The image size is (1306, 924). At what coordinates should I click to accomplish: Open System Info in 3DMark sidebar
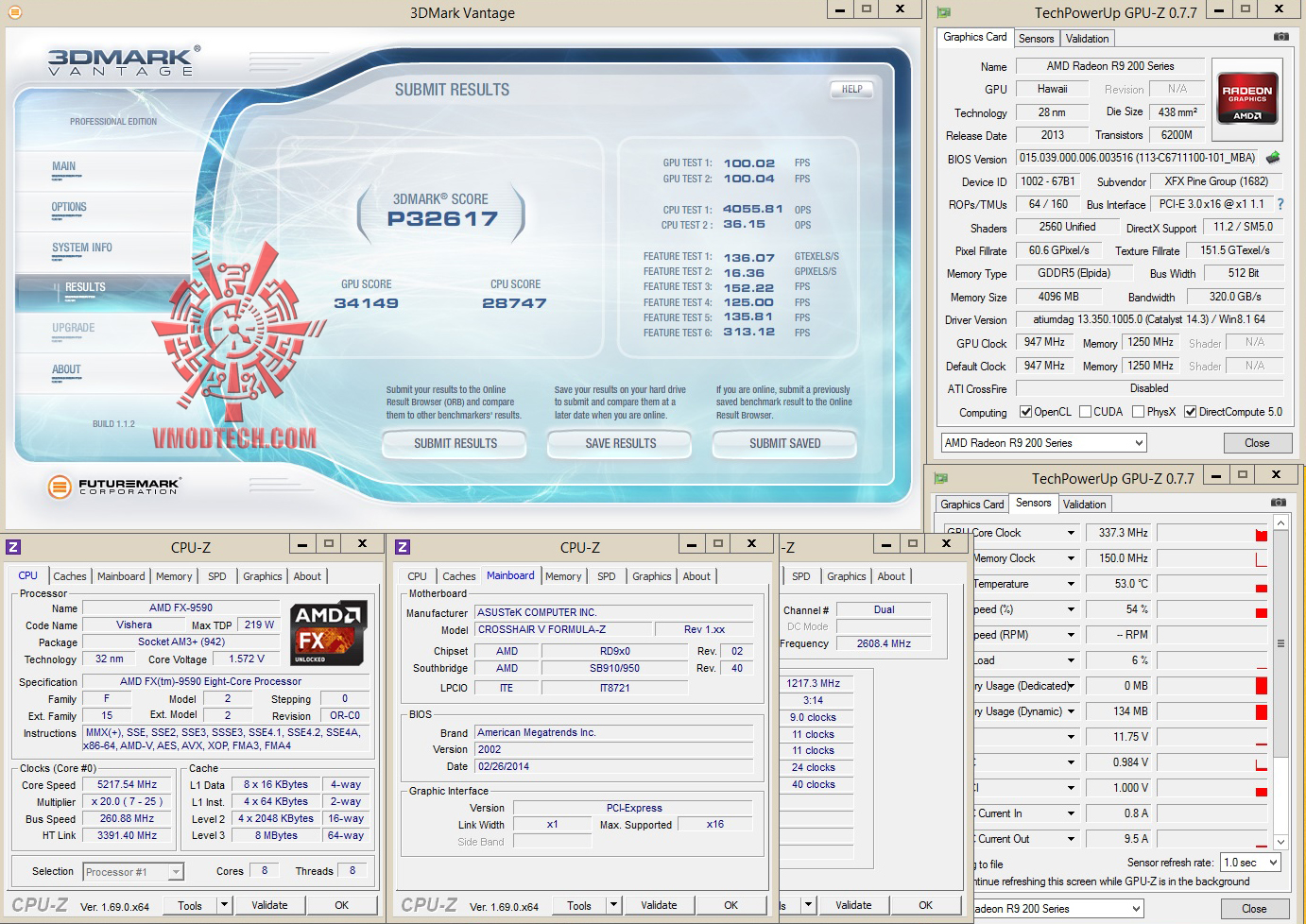point(82,248)
